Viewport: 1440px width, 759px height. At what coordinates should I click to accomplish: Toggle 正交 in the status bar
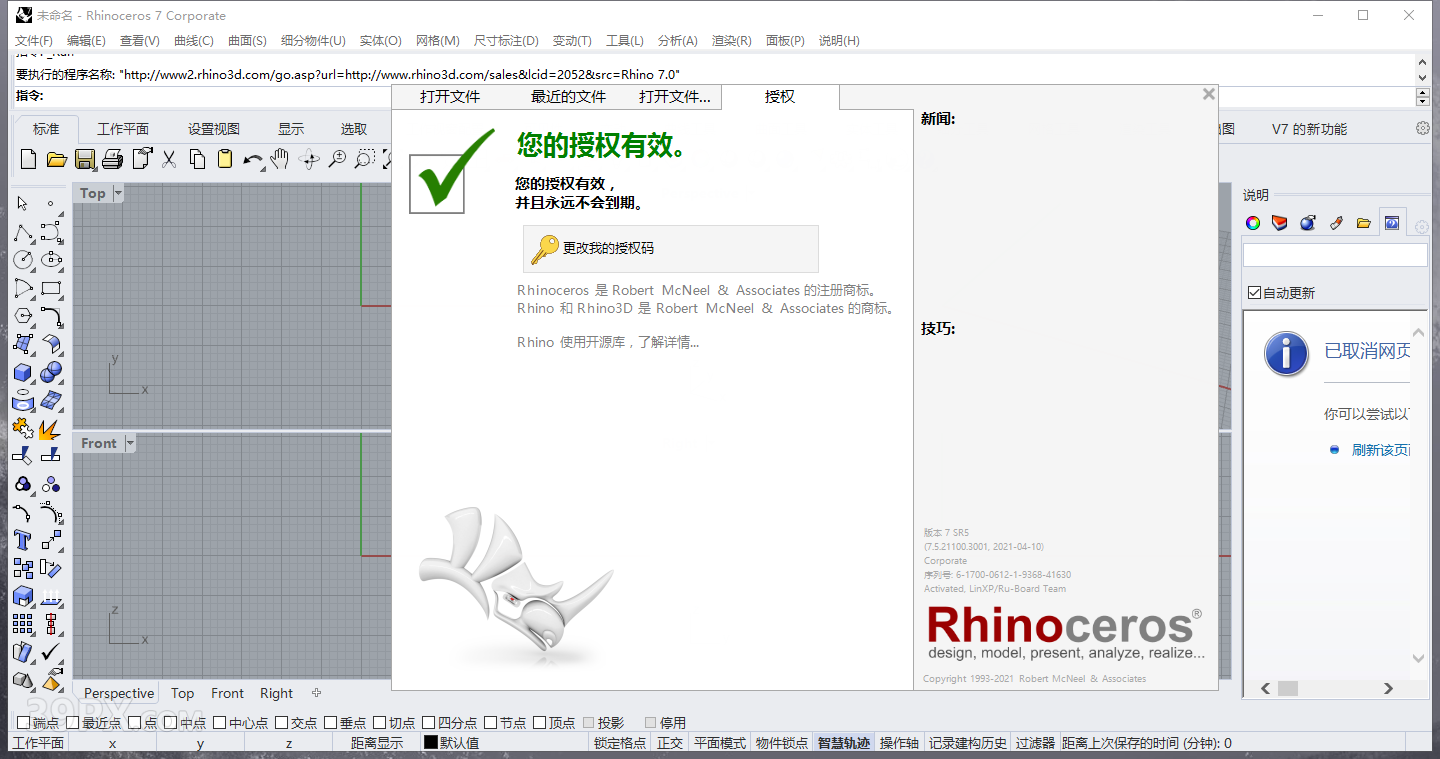pyautogui.click(x=670, y=743)
